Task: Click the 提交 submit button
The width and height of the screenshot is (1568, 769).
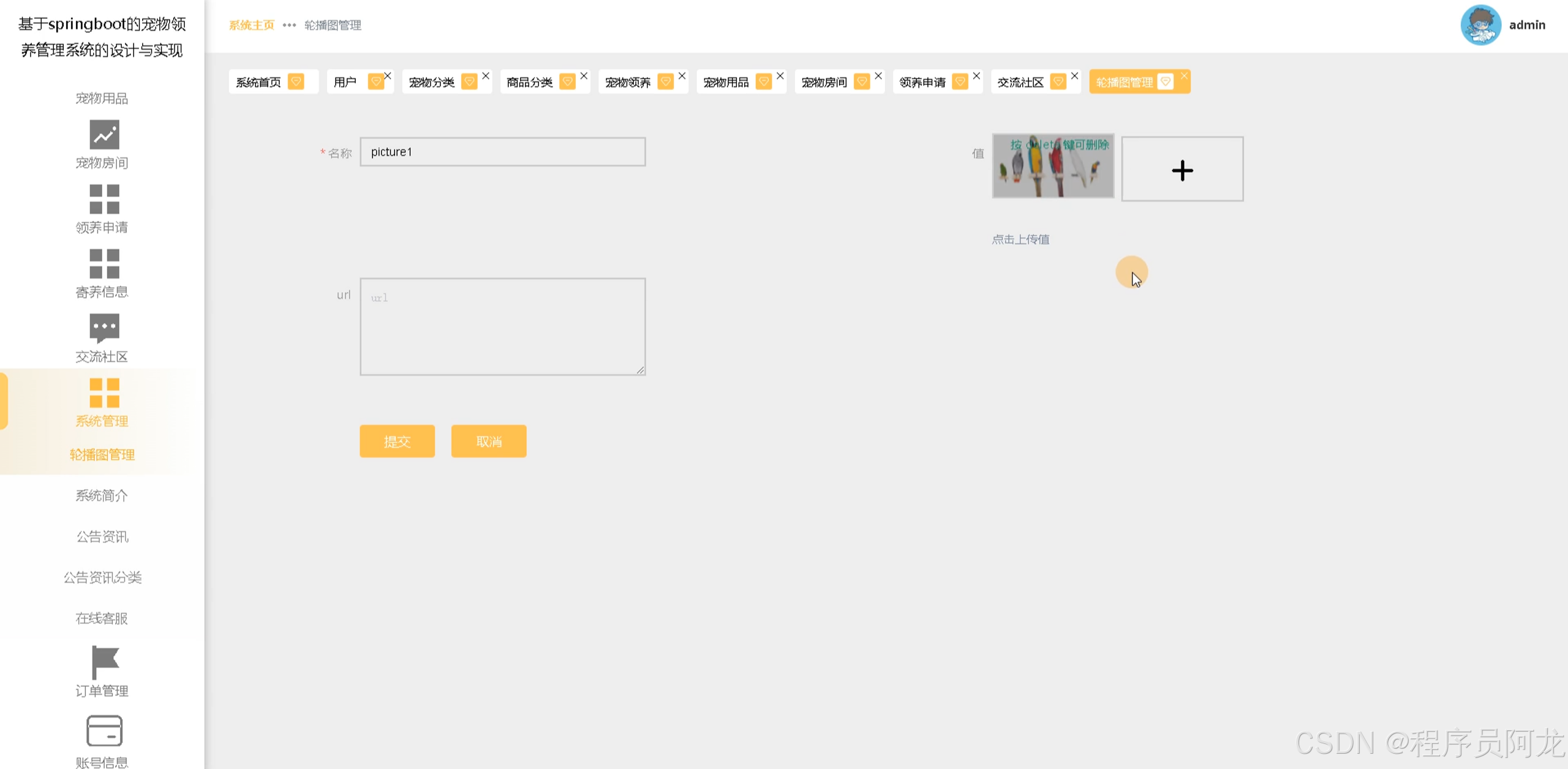Action: [397, 441]
